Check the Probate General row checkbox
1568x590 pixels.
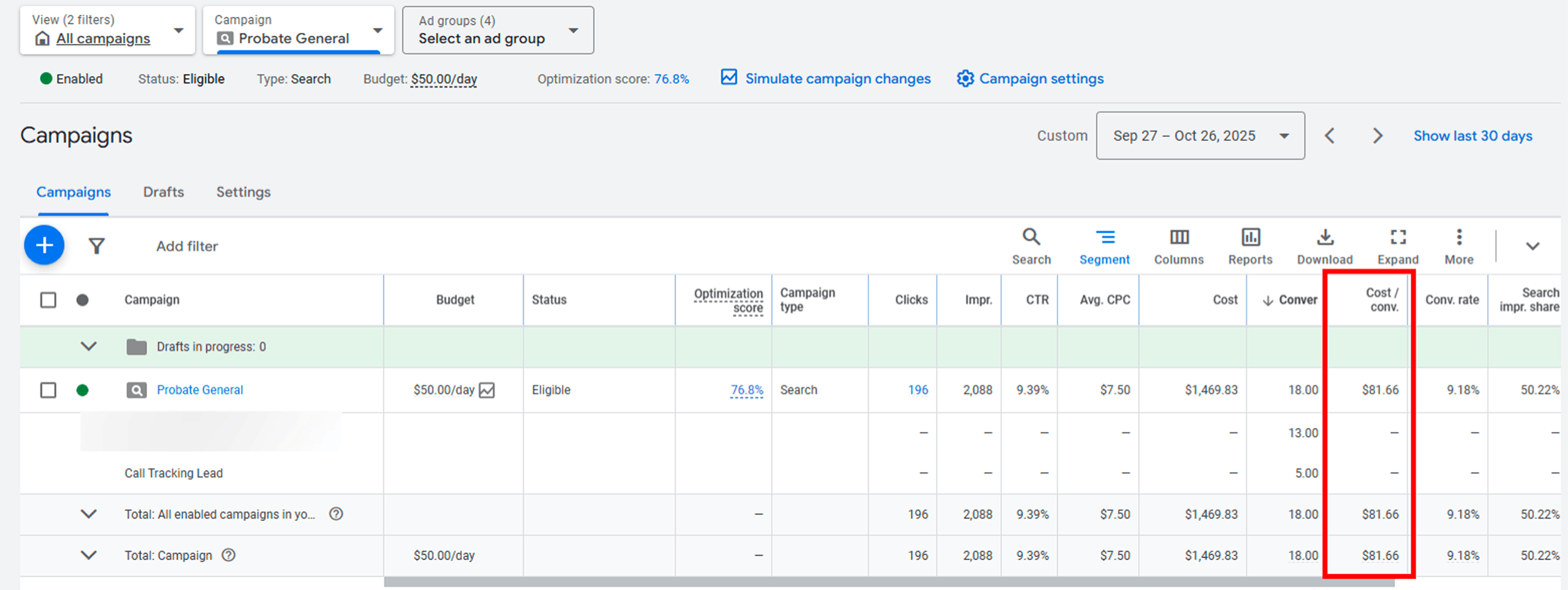[x=48, y=390]
